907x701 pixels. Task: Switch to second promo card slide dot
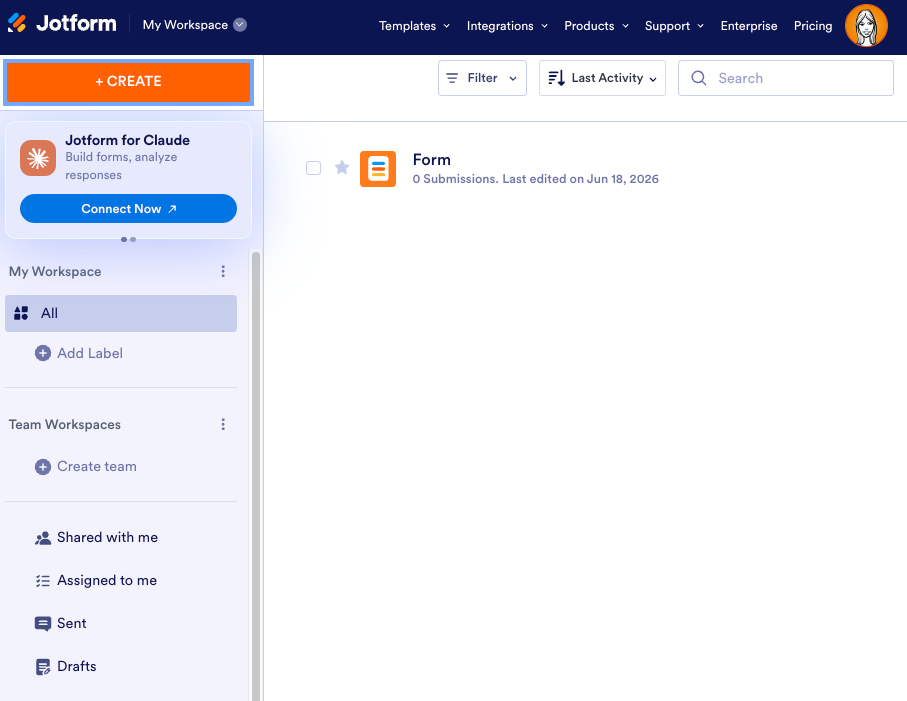click(133, 239)
